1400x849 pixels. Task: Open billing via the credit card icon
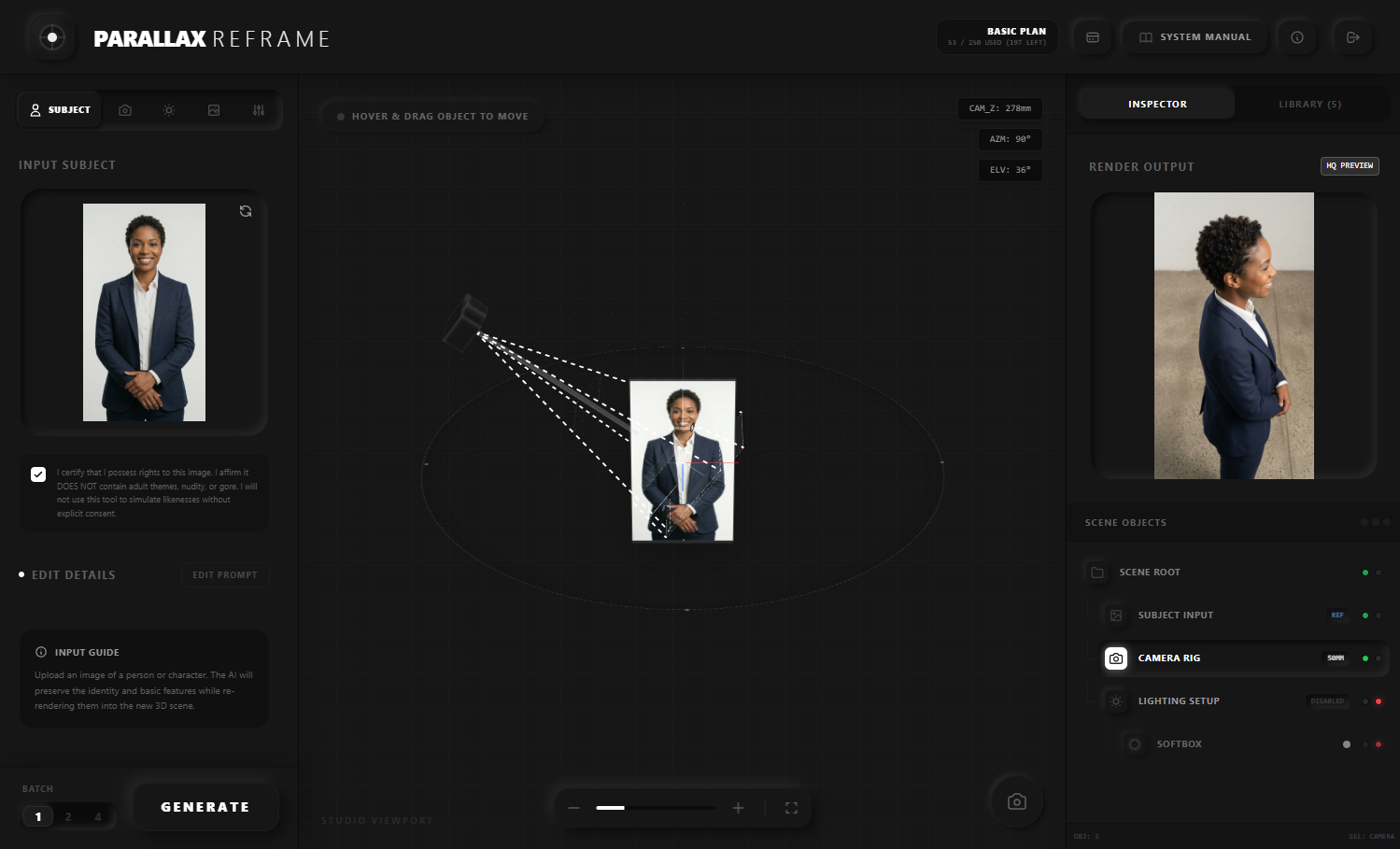1093,37
